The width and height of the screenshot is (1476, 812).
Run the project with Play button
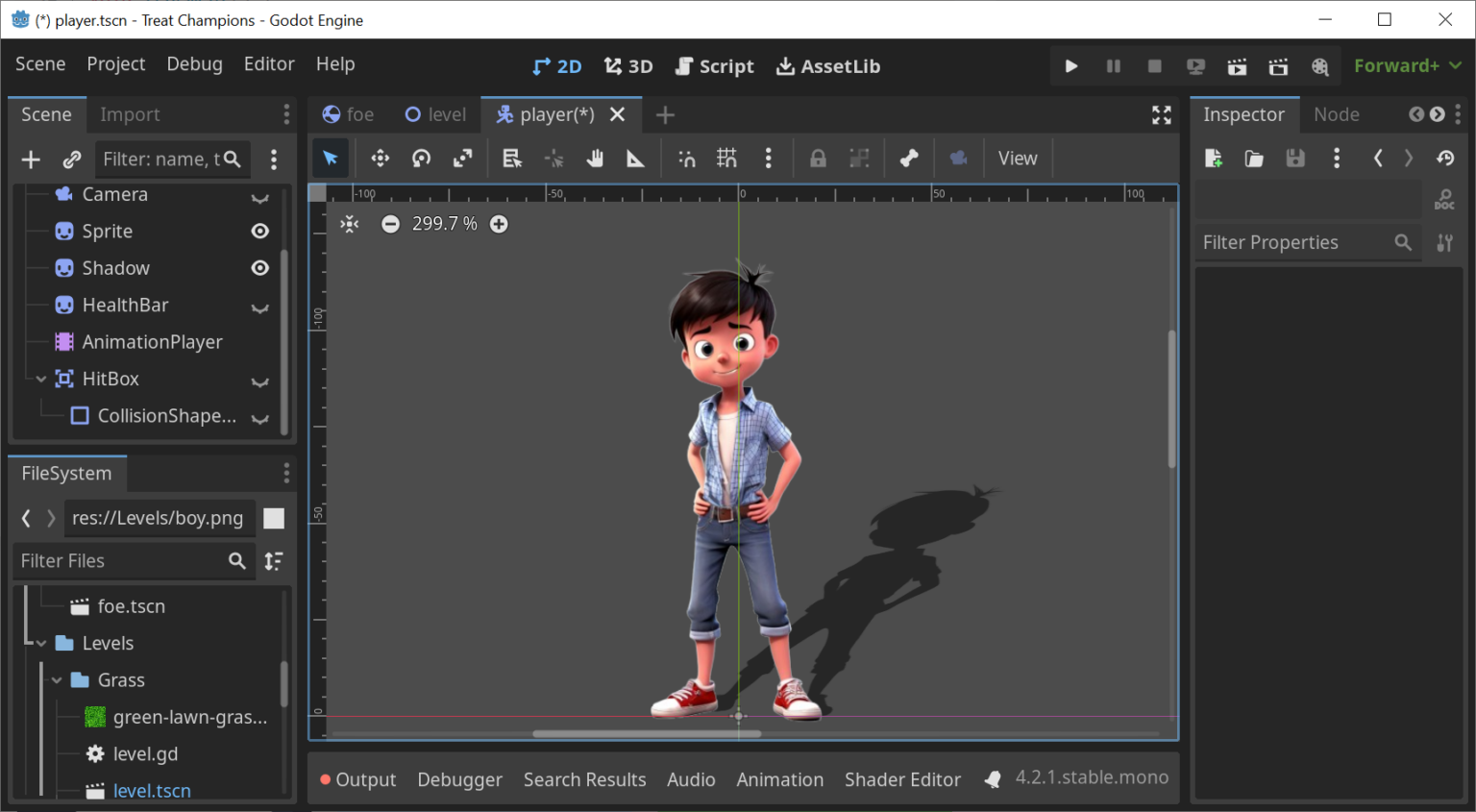[1071, 66]
